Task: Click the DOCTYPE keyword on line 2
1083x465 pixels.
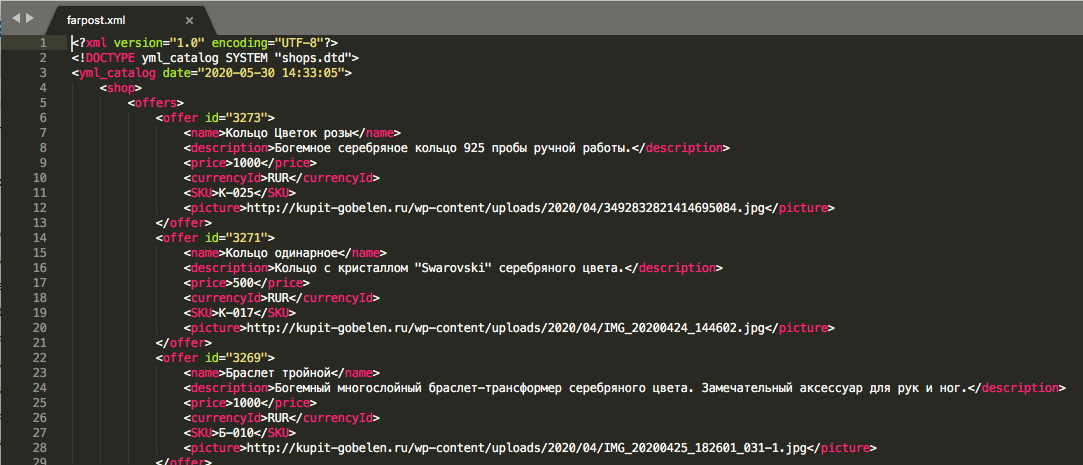Action: point(109,58)
